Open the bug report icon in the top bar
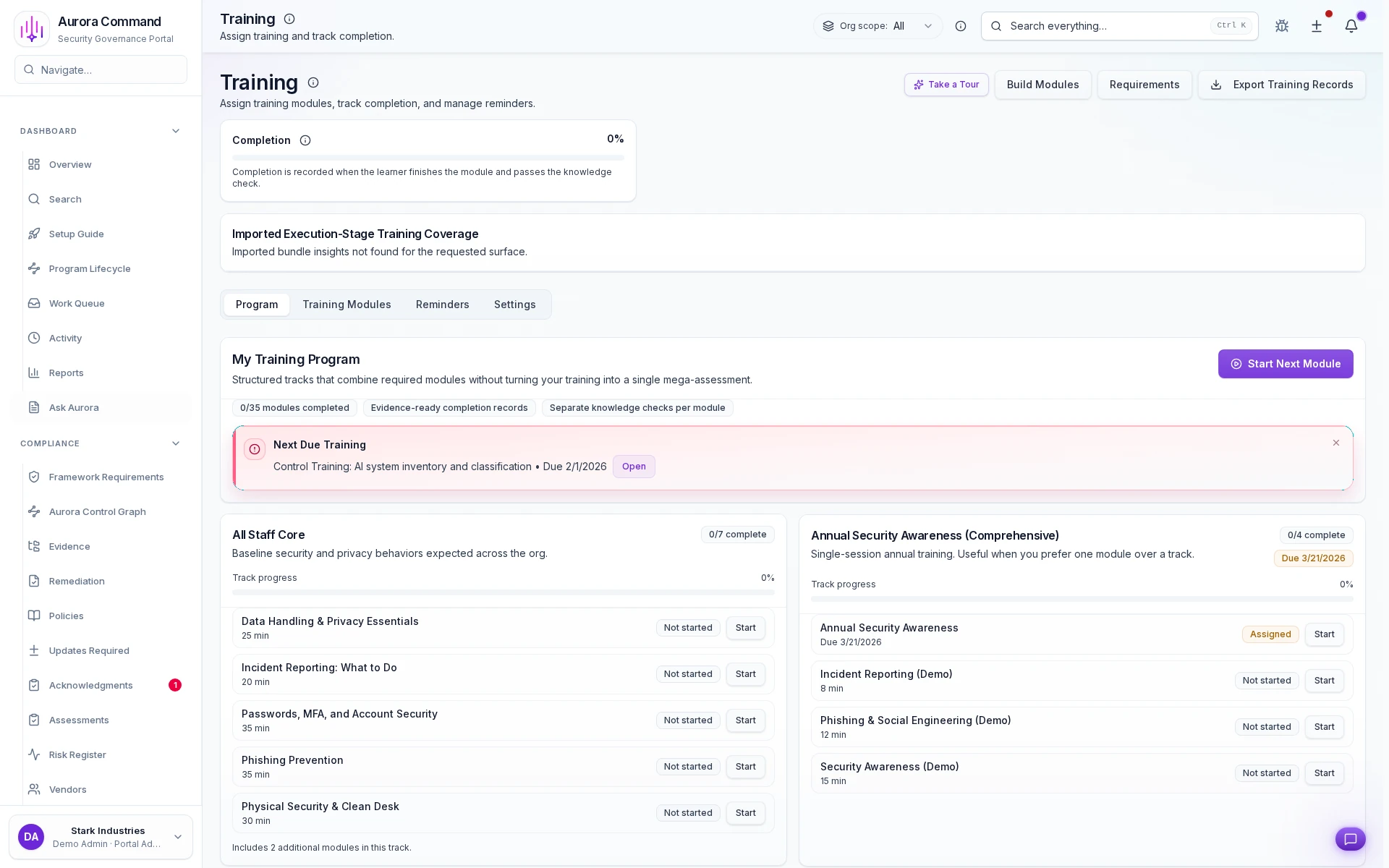 (1281, 26)
